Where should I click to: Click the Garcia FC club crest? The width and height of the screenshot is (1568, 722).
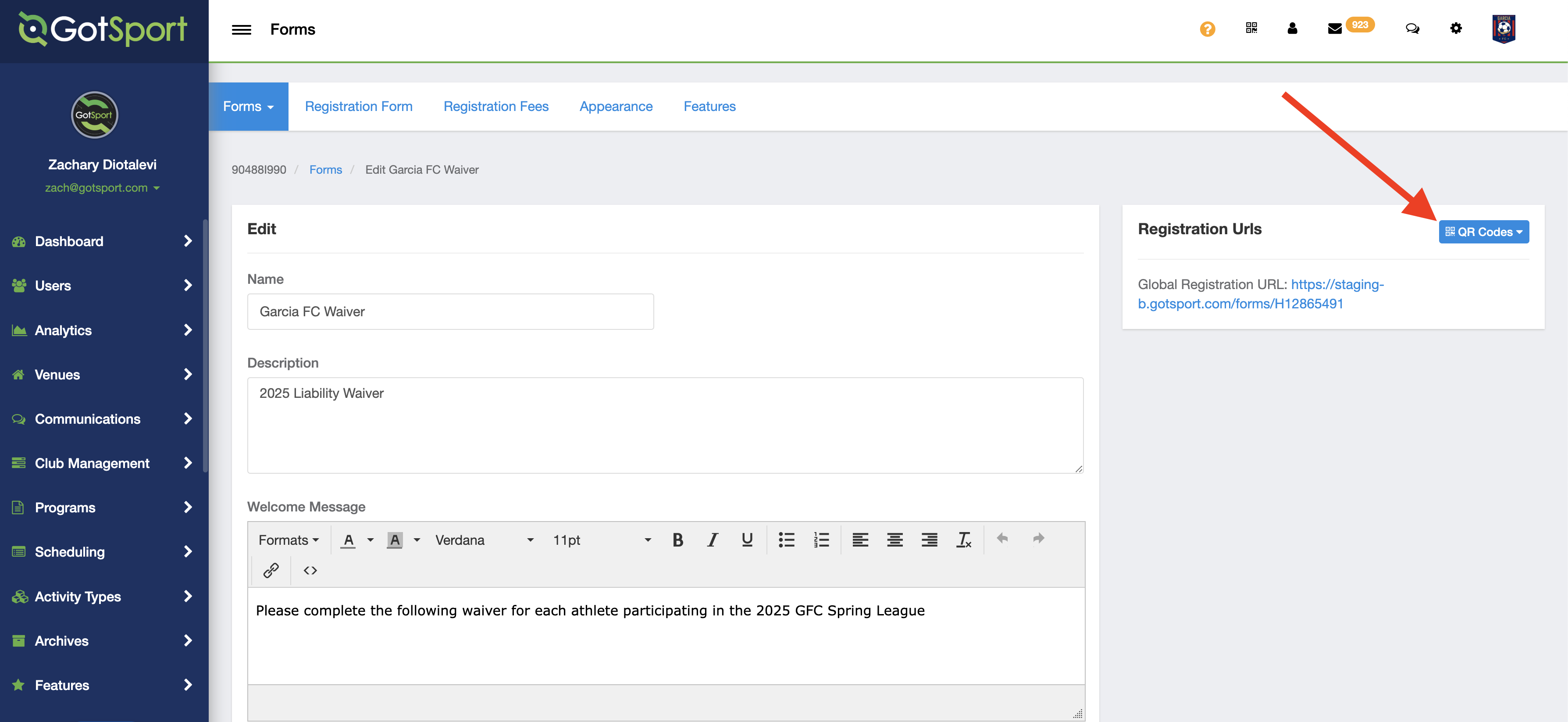pos(1504,29)
